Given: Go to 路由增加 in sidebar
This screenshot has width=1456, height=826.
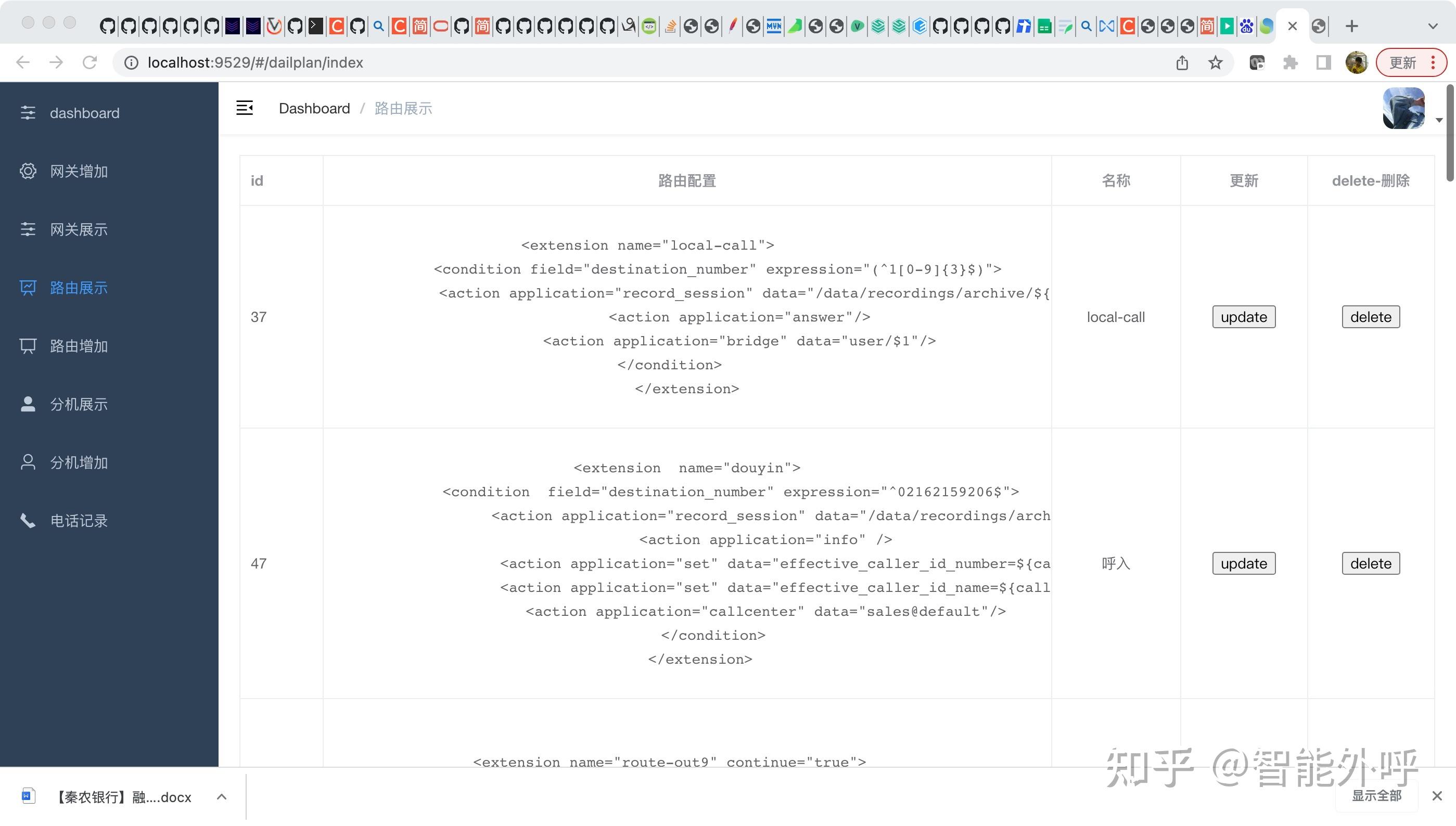Looking at the screenshot, I should 78,346.
